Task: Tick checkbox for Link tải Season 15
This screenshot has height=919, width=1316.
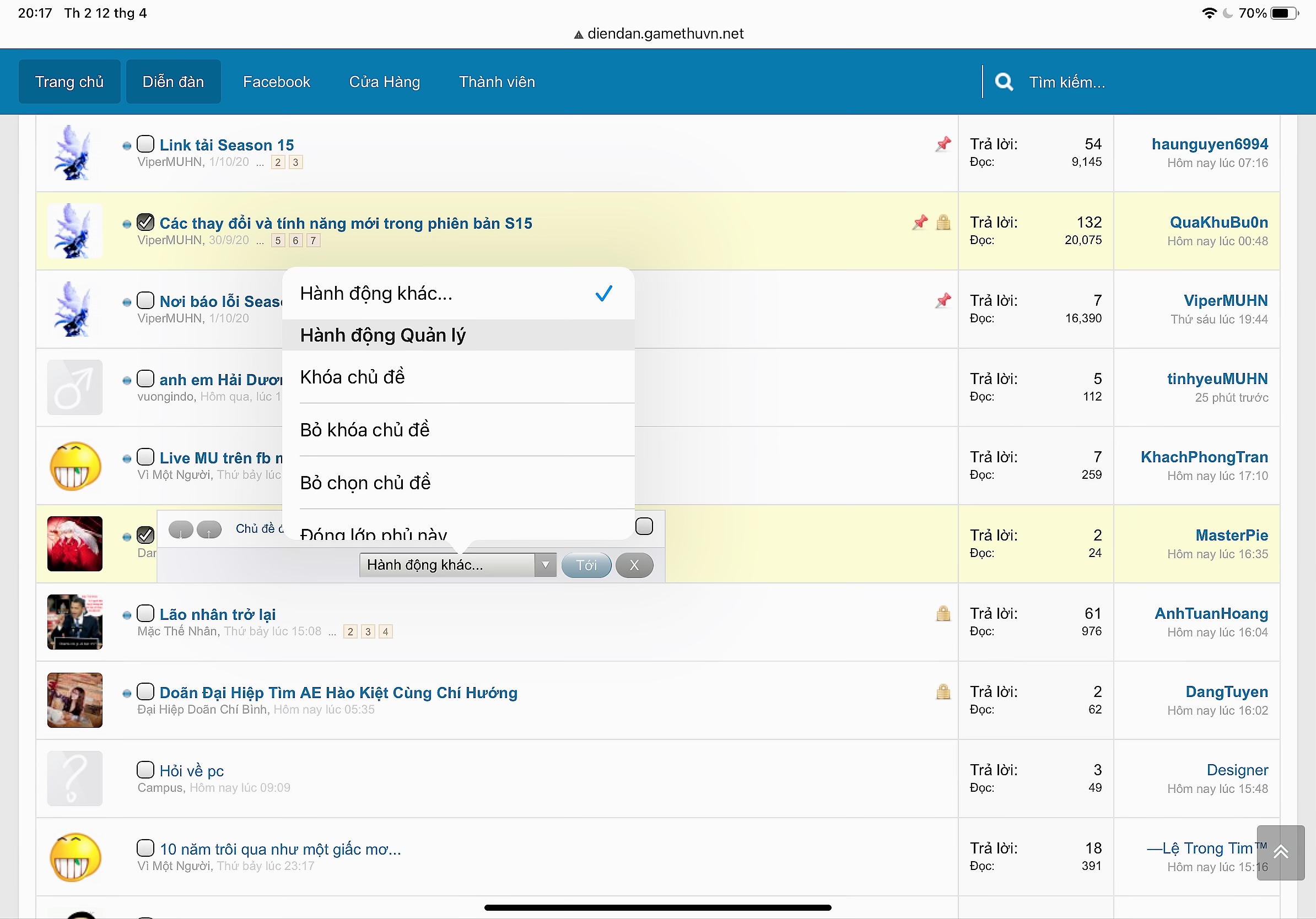Action: click(145, 144)
